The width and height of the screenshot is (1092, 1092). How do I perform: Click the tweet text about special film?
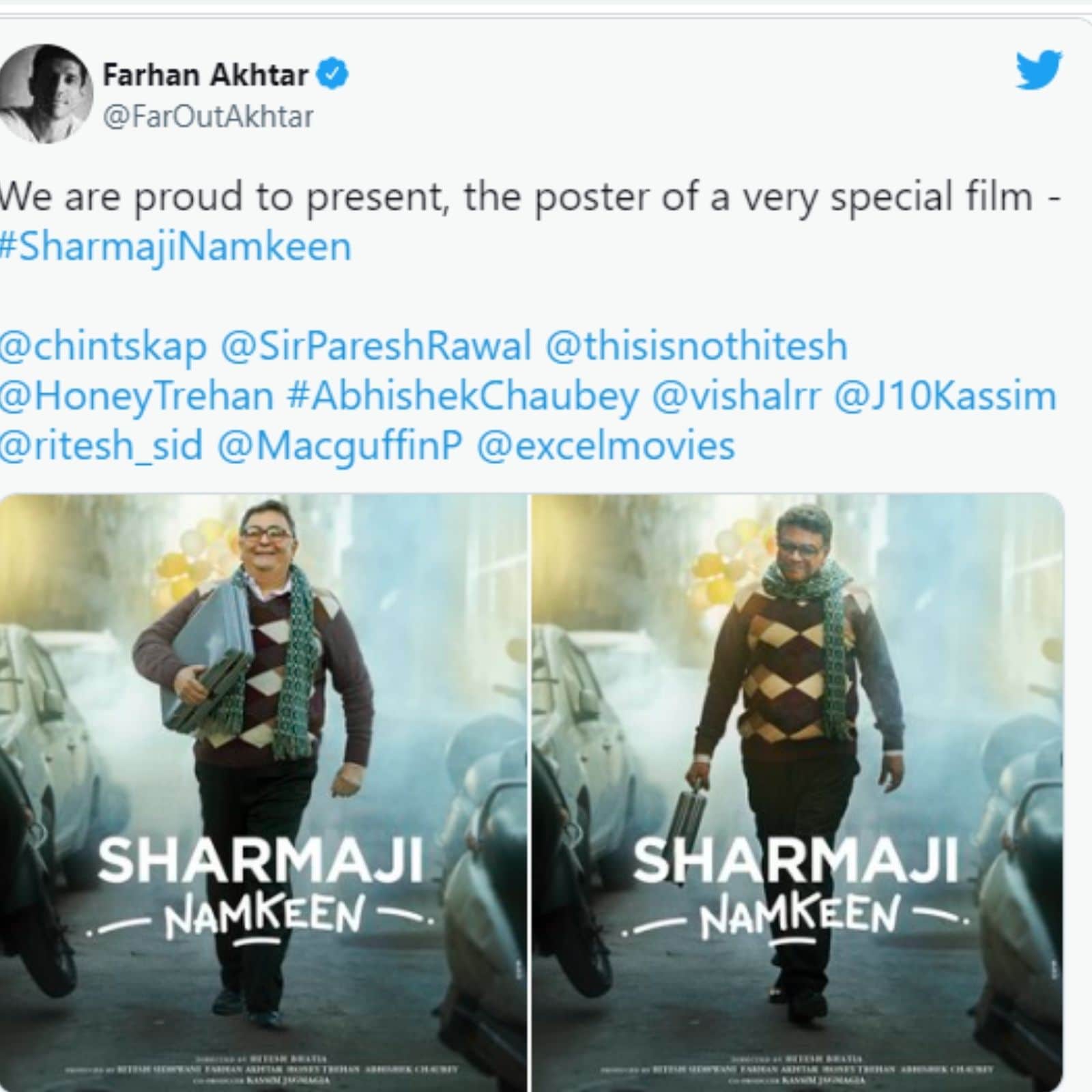click(x=530, y=197)
